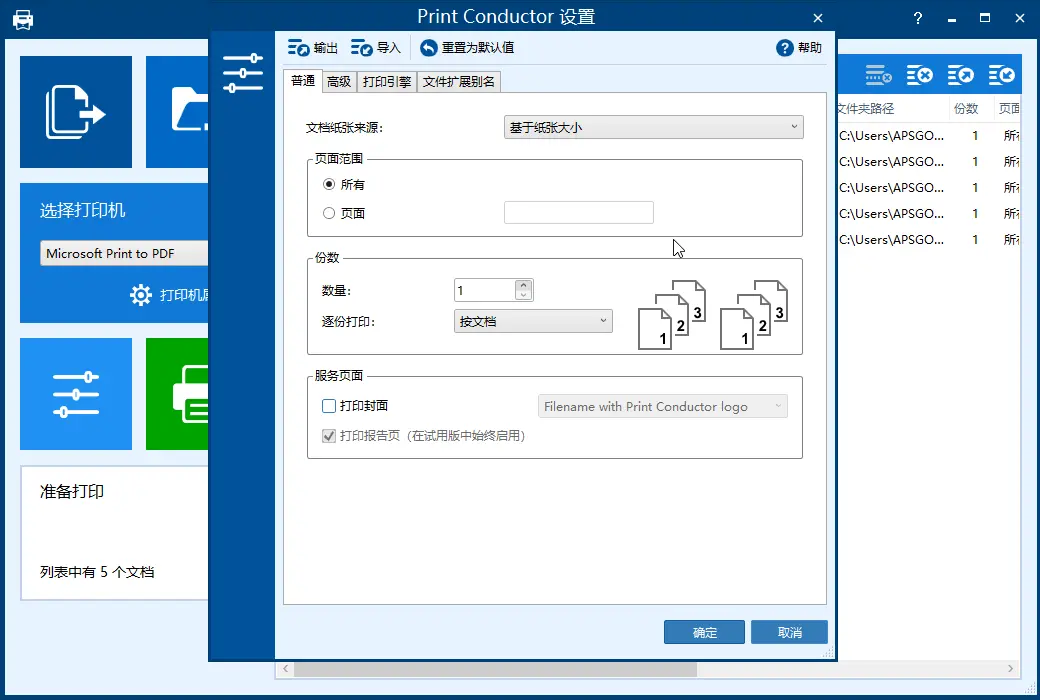Close the Print Conductor 设置 dialog
This screenshot has height=700, width=1040.
(x=818, y=19)
